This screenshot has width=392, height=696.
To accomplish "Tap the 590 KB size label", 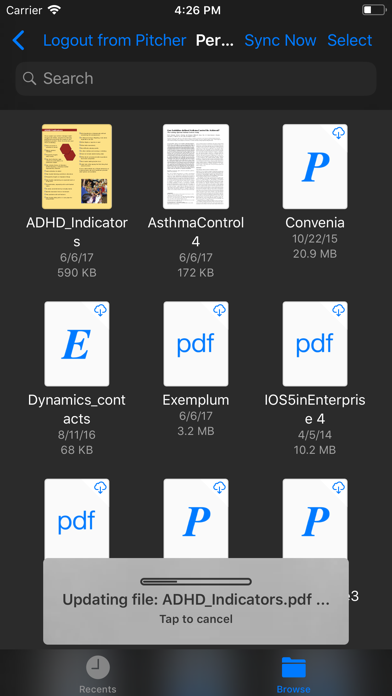I will [77, 273].
